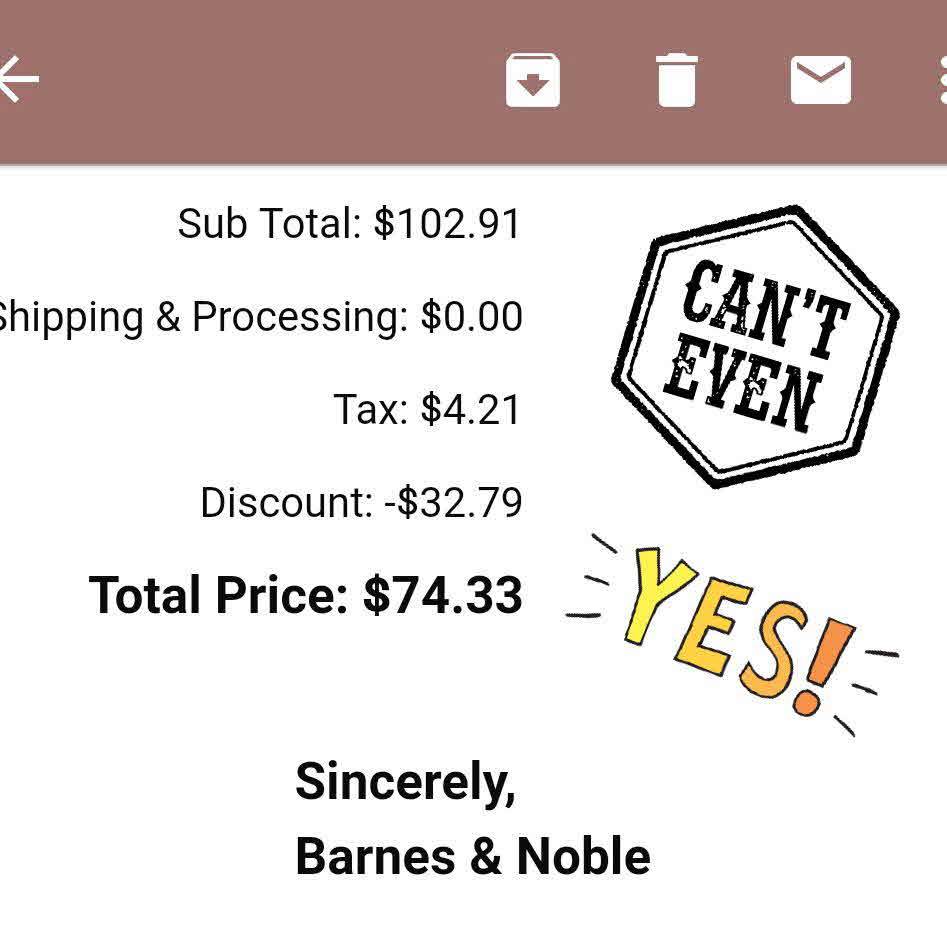
Task: Select the -$32.79 discount amount
Action: pos(453,502)
